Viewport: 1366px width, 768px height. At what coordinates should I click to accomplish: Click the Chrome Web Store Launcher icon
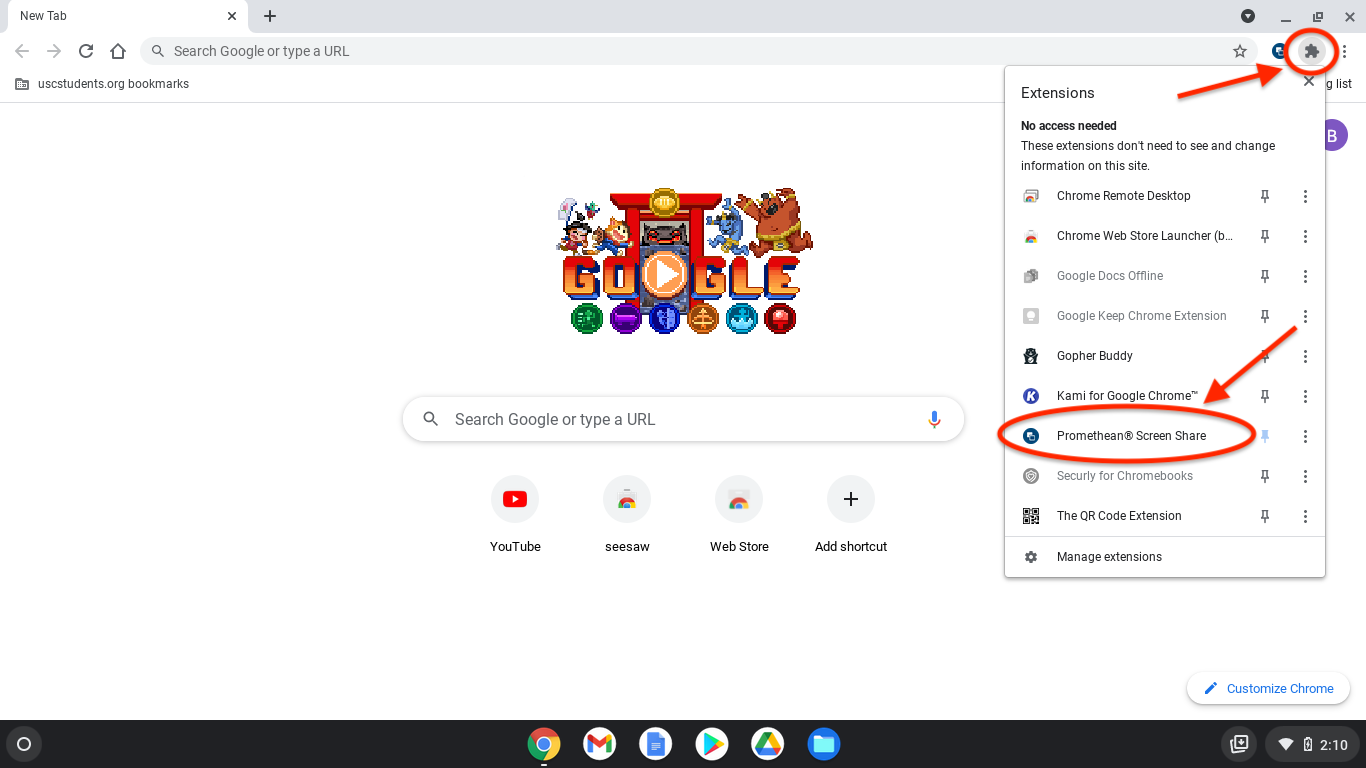(1031, 236)
